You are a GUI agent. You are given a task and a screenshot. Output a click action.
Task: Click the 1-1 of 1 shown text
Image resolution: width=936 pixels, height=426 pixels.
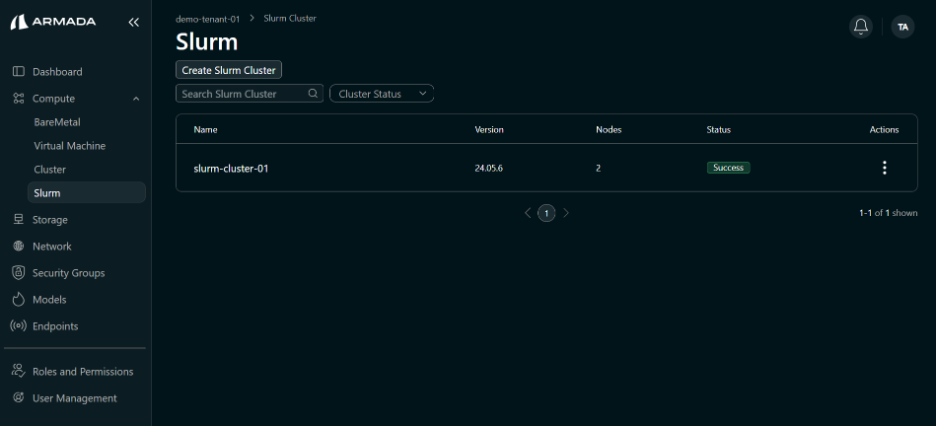tap(888, 213)
